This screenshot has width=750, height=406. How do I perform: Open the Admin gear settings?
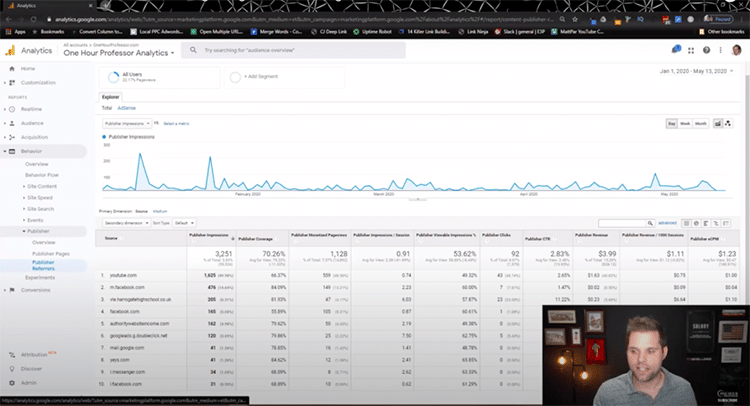pos(14,382)
